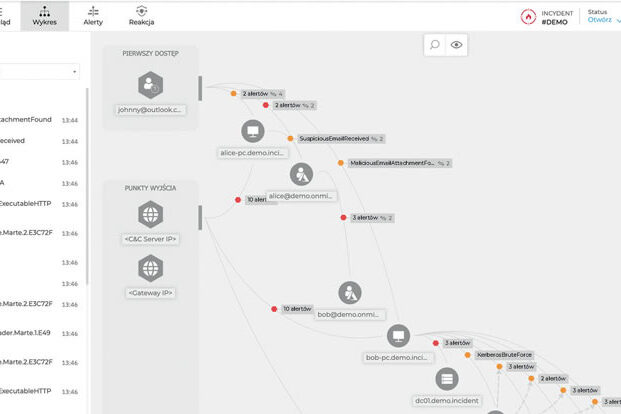The width and height of the screenshot is (621, 414).
Task: Click the incident flame icon beside #DEMO
Action: click(x=528, y=16)
